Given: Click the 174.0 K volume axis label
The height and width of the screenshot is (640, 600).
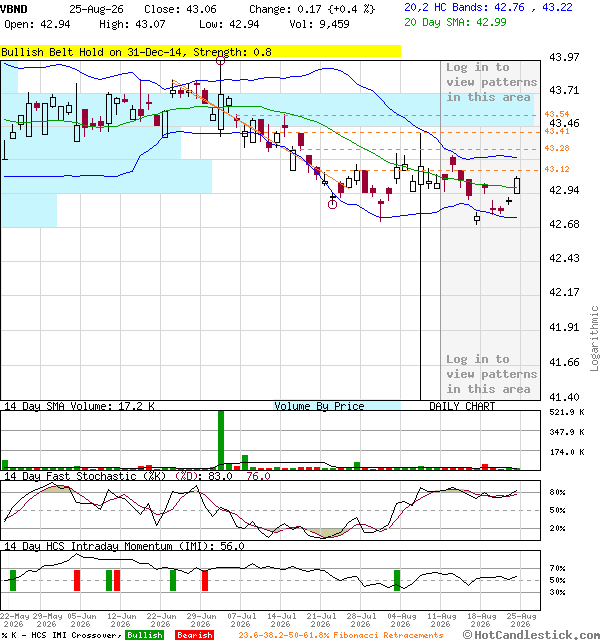Looking at the screenshot, I should point(567,452).
